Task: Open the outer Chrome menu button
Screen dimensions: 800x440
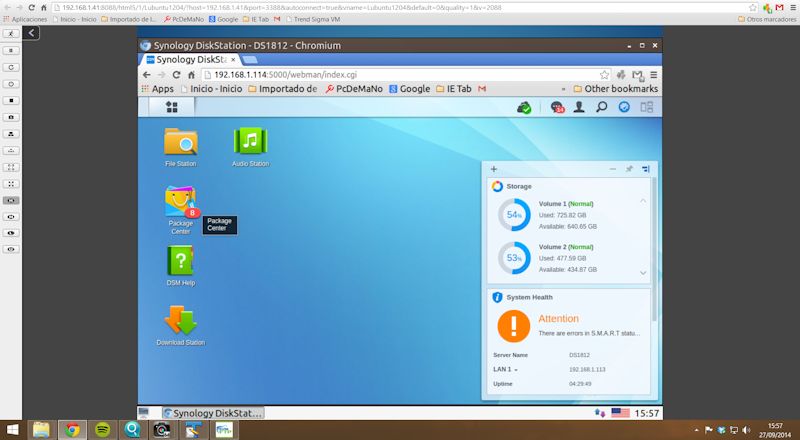Action: (x=793, y=8)
